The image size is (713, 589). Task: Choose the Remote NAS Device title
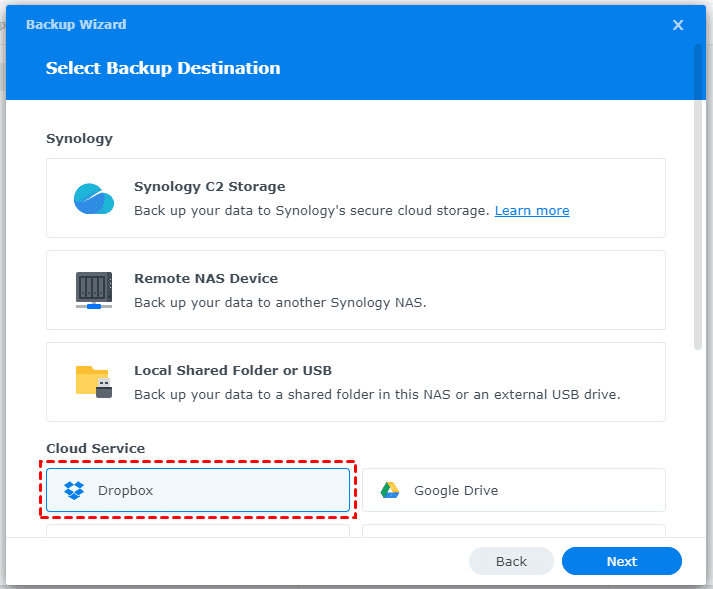tap(205, 278)
